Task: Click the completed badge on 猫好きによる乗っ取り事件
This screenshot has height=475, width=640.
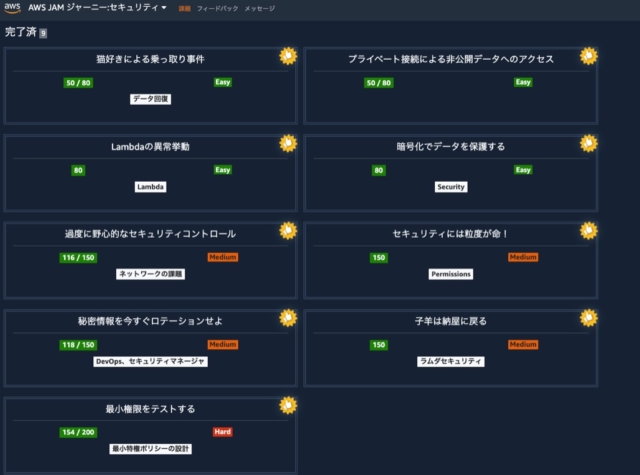Action: click(x=289, y=55)
